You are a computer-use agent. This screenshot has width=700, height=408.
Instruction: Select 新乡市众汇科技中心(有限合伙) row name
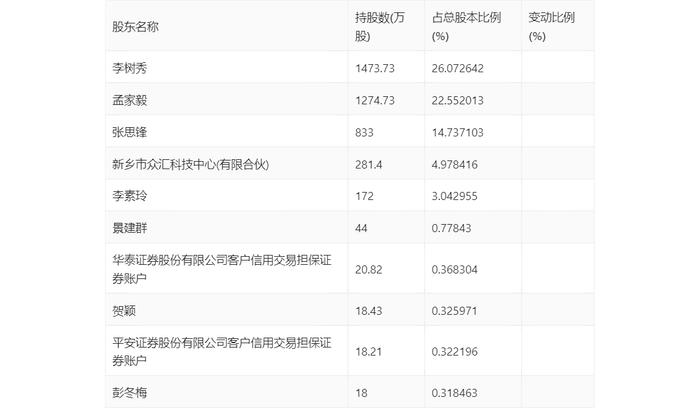pyautogui.click(x=191, y=165)
